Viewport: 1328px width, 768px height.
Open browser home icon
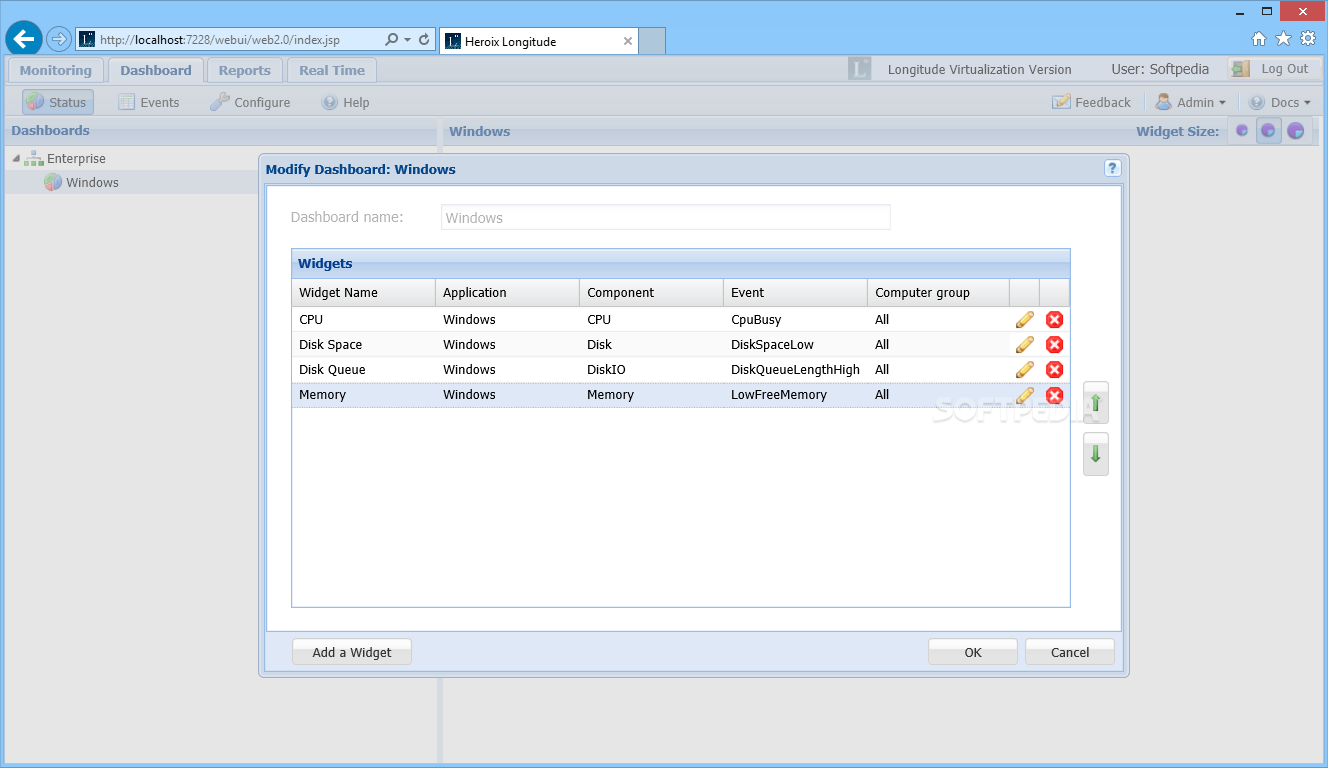point(1259,39)
